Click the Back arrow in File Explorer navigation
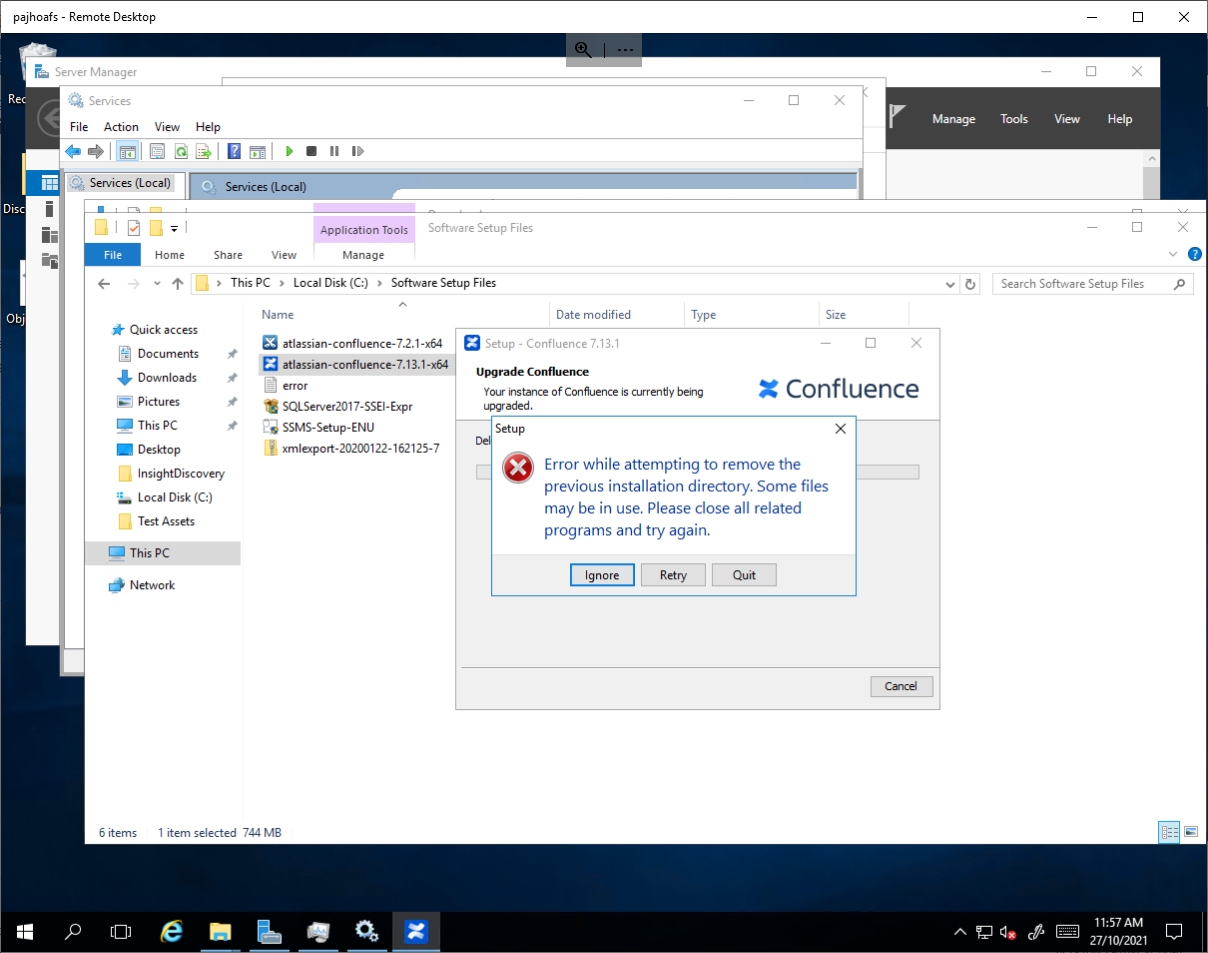1208x953 pixels. tap(104, 284)
